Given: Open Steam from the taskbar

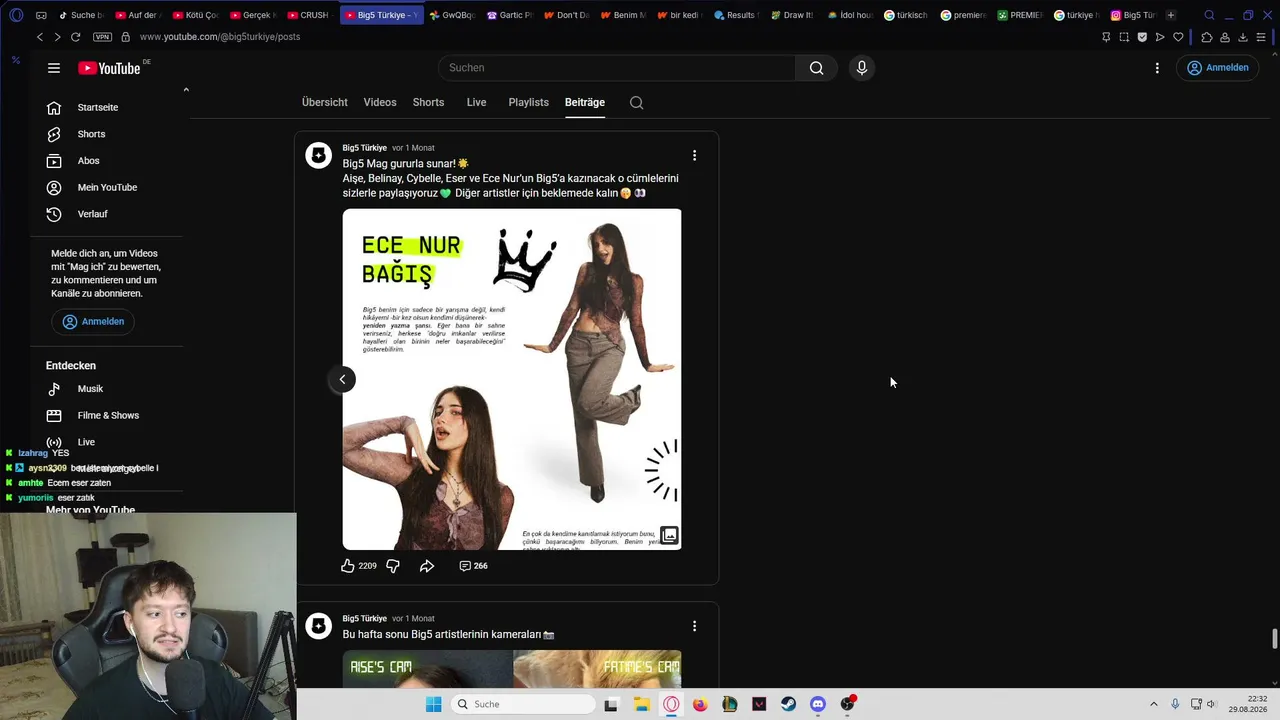Looking at the screenshot, I should pos(788,704).
